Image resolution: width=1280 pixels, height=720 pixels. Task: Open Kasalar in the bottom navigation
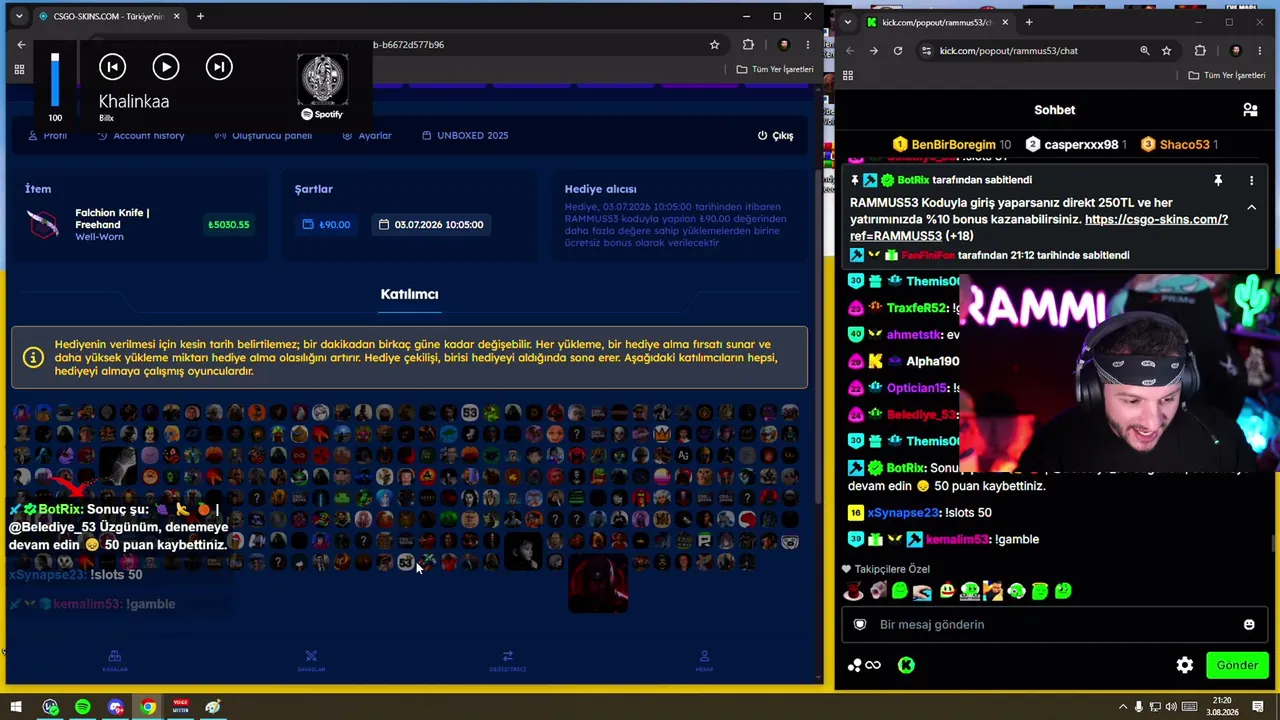[x=115, y=660]
